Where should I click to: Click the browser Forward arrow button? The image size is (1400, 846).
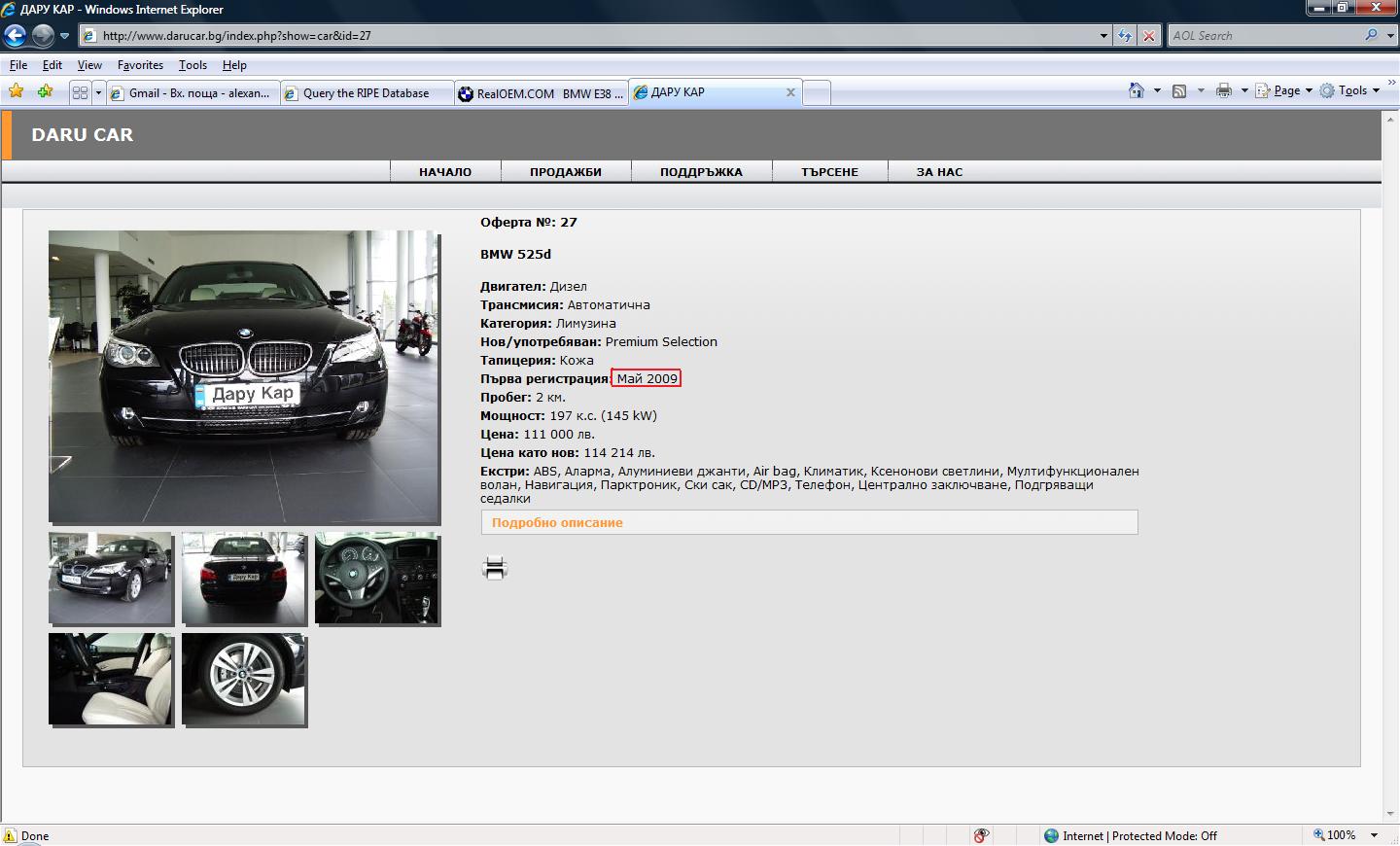click(x=43, y=36)
